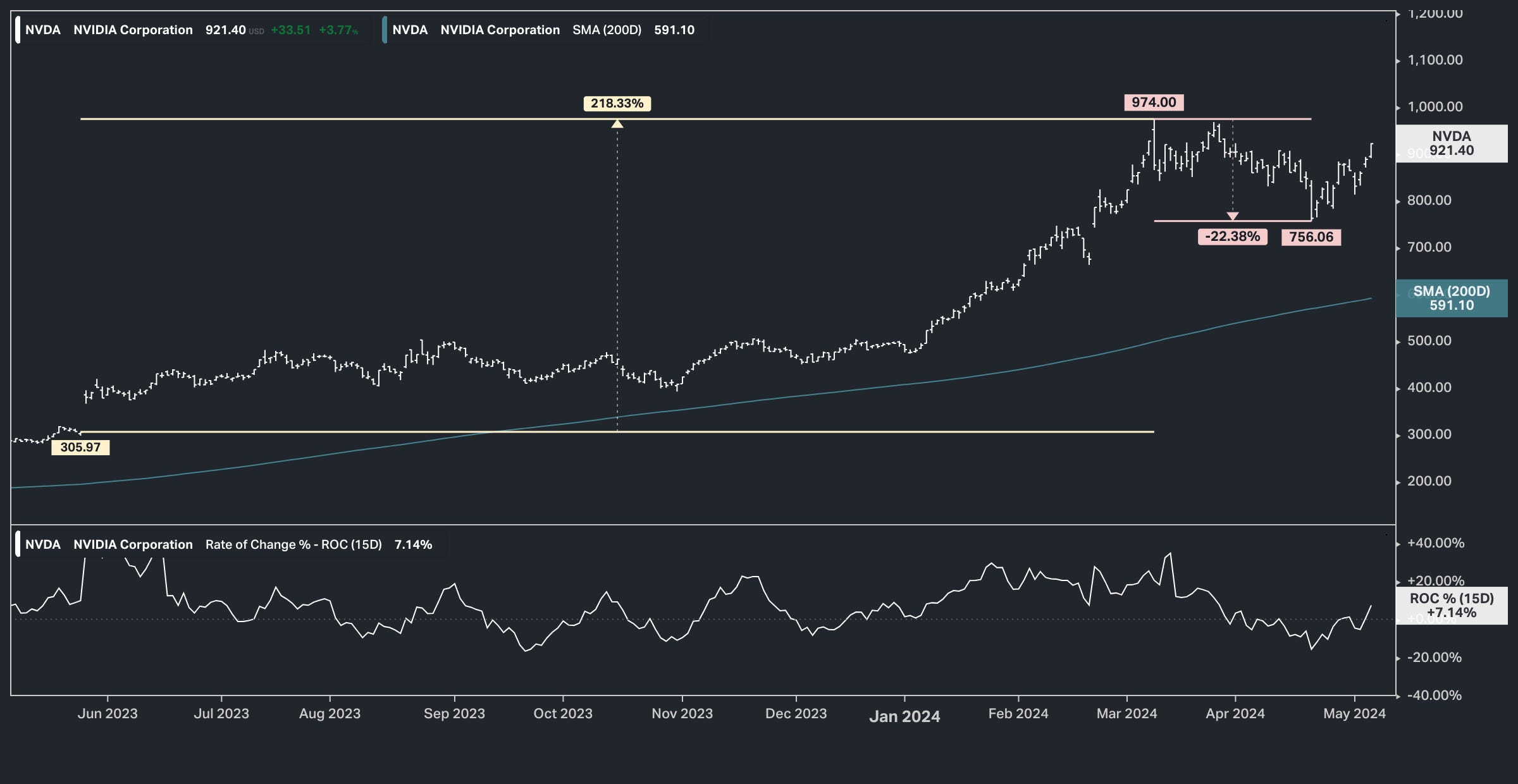The image size is (1518, 784).
Task: Select the white NVDA series color bar
Action: tap(18, 30)
